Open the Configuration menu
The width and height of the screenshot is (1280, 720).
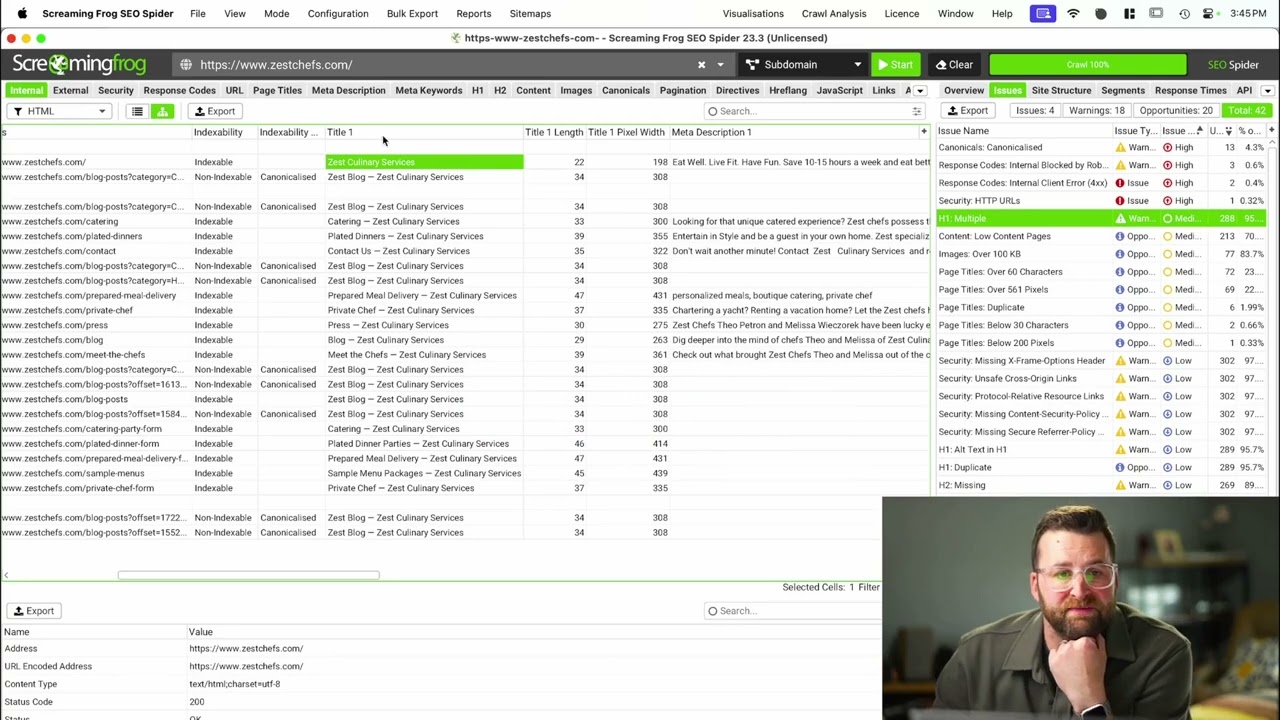pyautogui.click(x=338, y=14)
